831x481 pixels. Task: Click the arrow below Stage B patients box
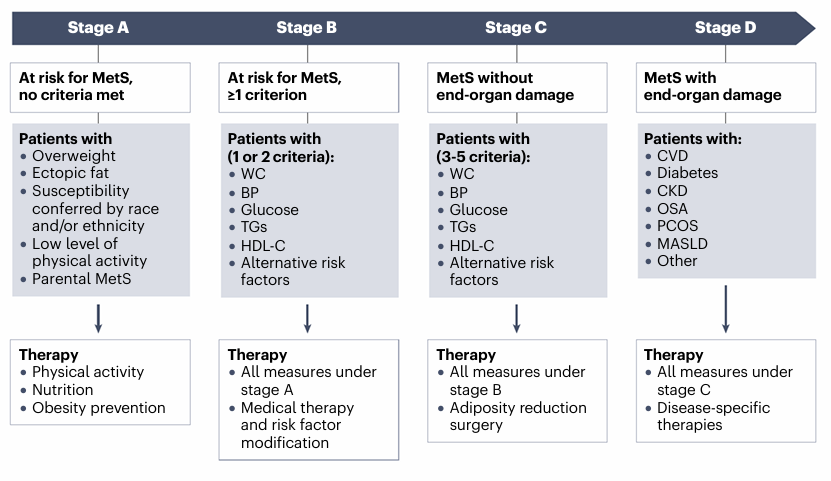[307, 317]
